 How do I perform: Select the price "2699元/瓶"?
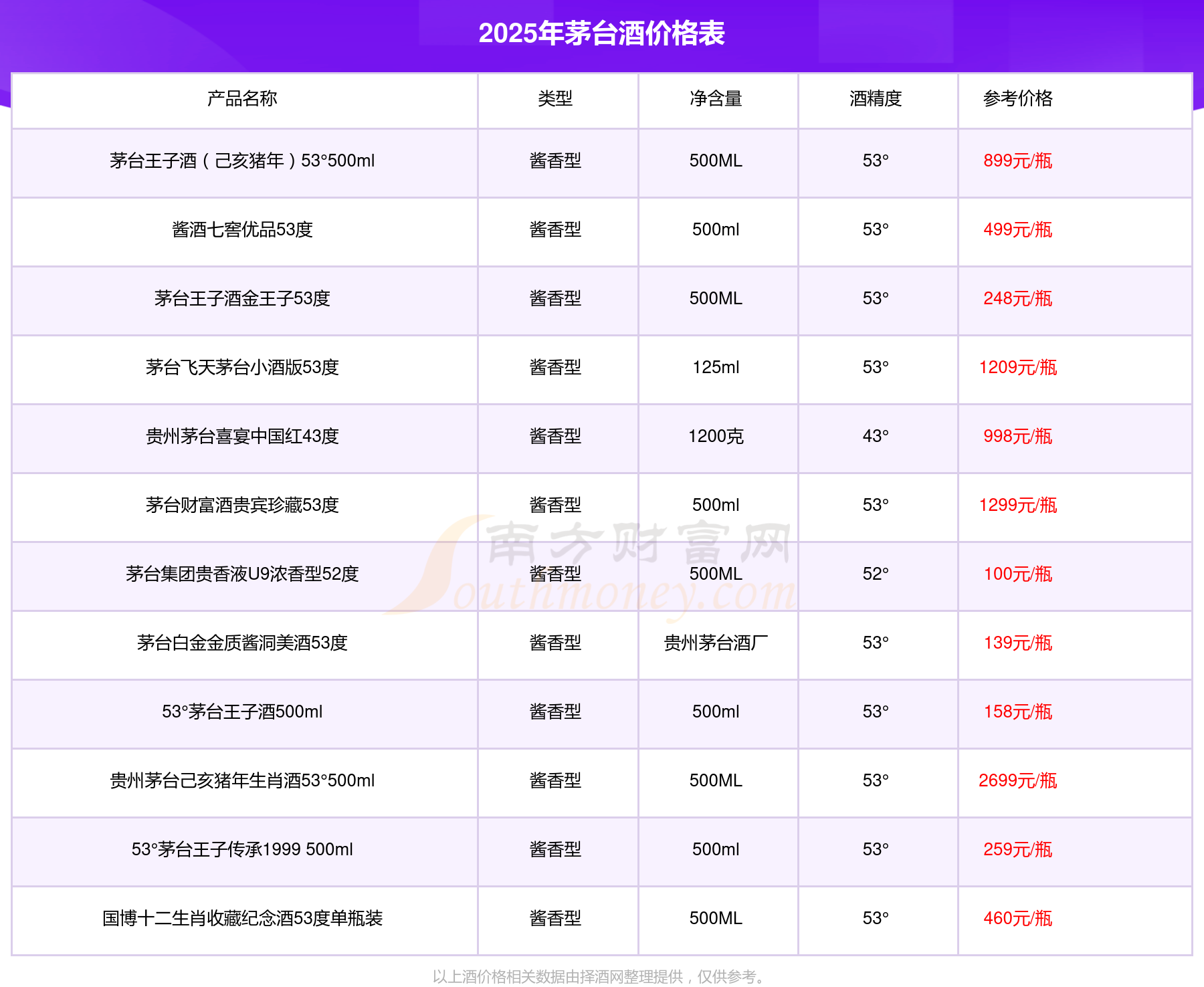coord(1017,780)
